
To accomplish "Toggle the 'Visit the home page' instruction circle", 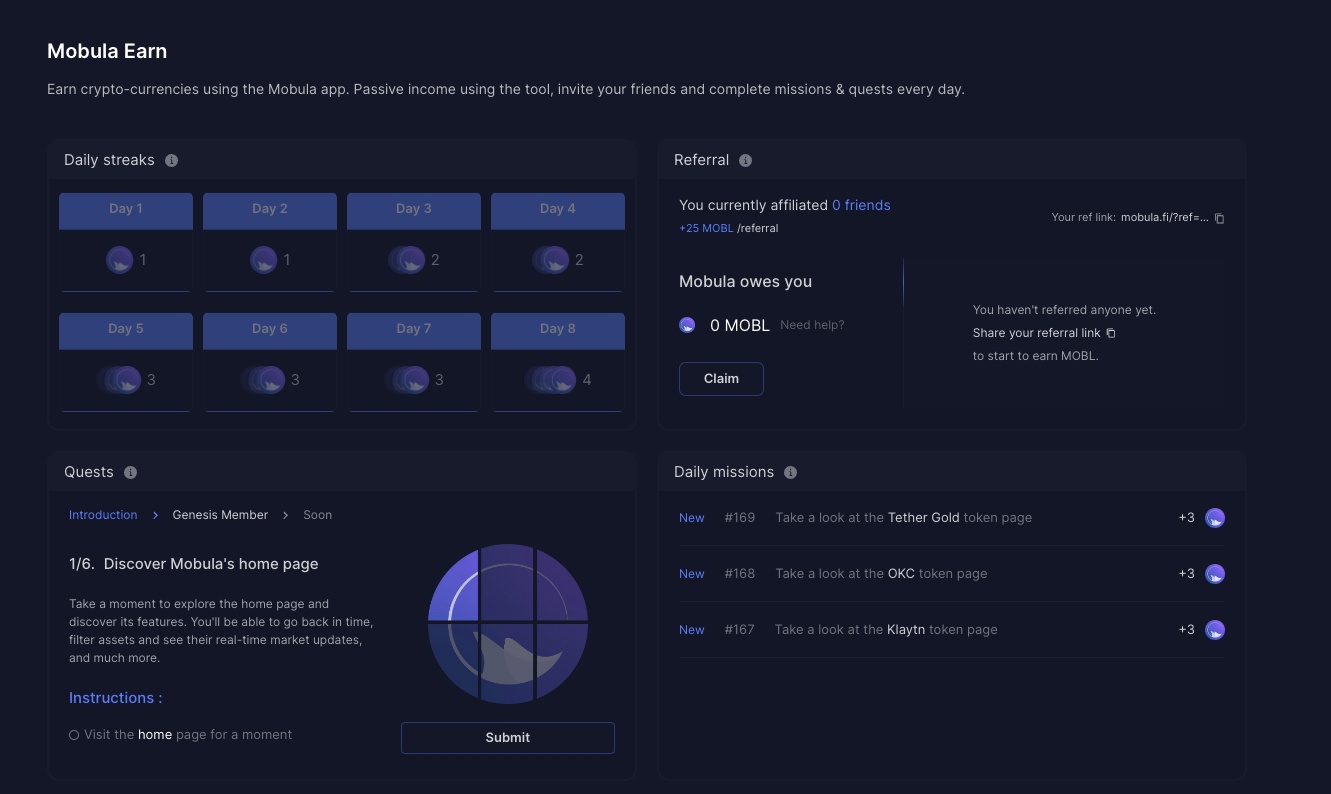I will 74,735.
